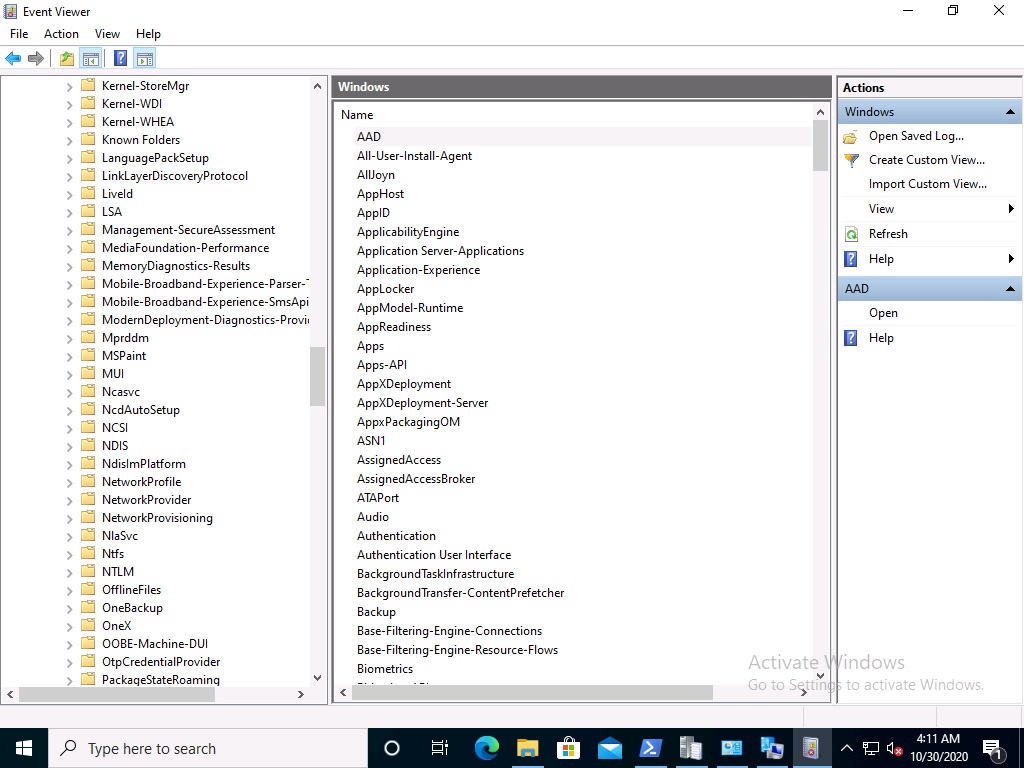Click the tree pane vertical scrollbar thumb
Viewport: 1024px width, 768px height.
(x=317, y=376)
